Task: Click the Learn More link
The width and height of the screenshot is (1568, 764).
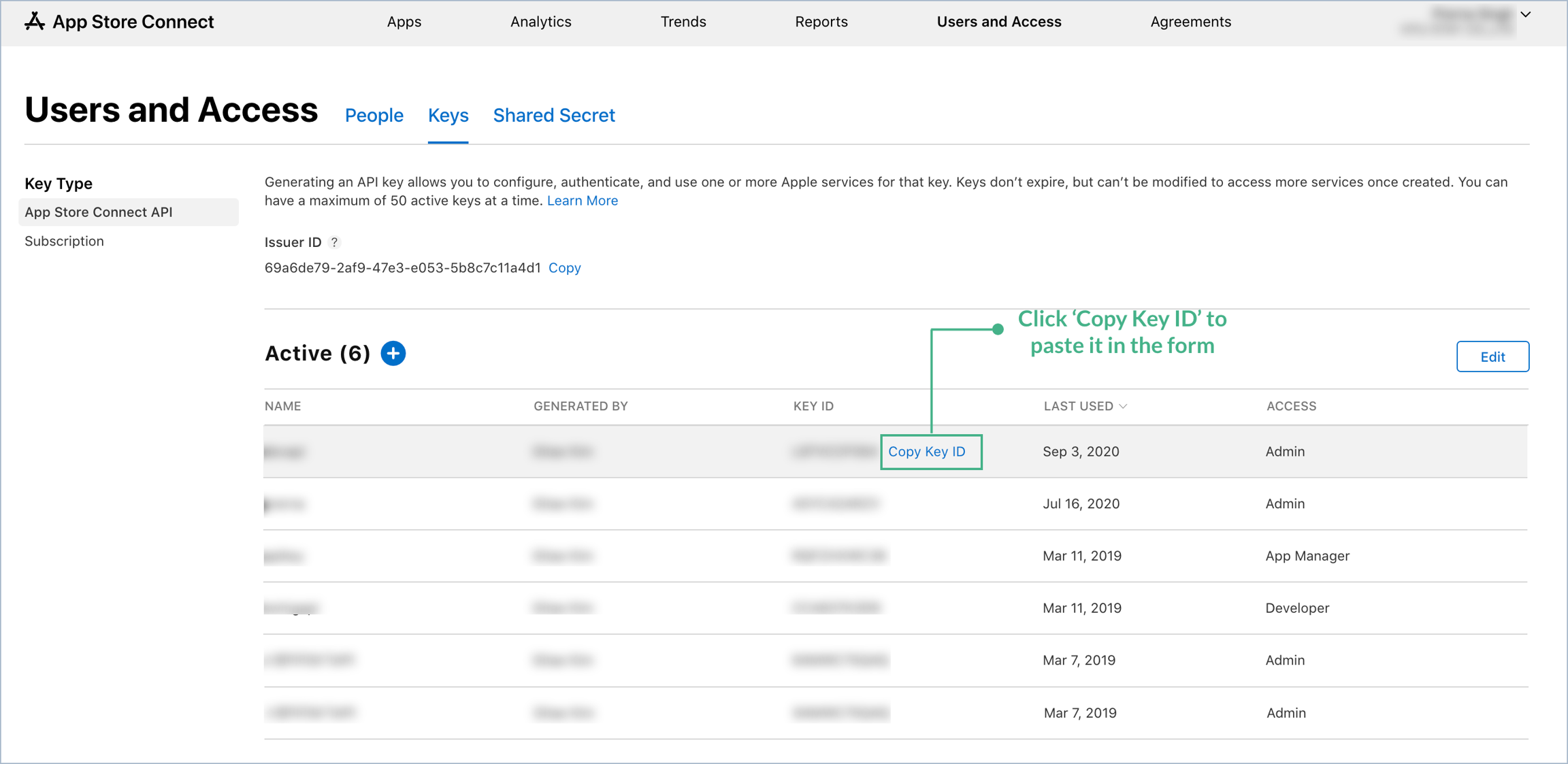Action: 582,201
